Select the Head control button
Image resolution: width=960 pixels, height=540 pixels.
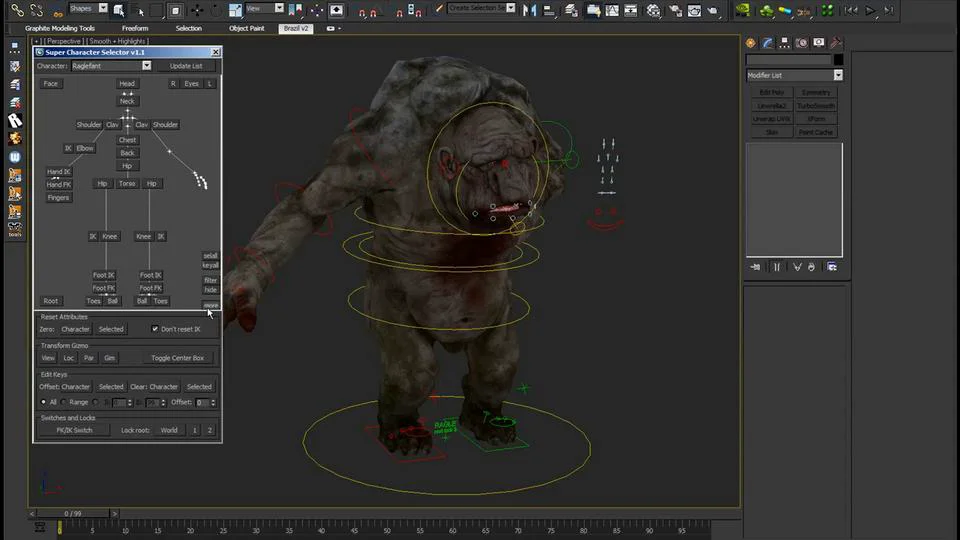[127, 83]
